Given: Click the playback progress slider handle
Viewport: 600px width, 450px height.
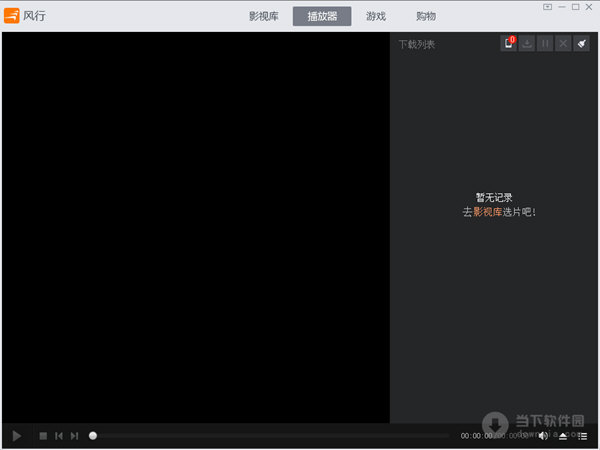Looking at the screenshot, I should click(x=93, y=436).
